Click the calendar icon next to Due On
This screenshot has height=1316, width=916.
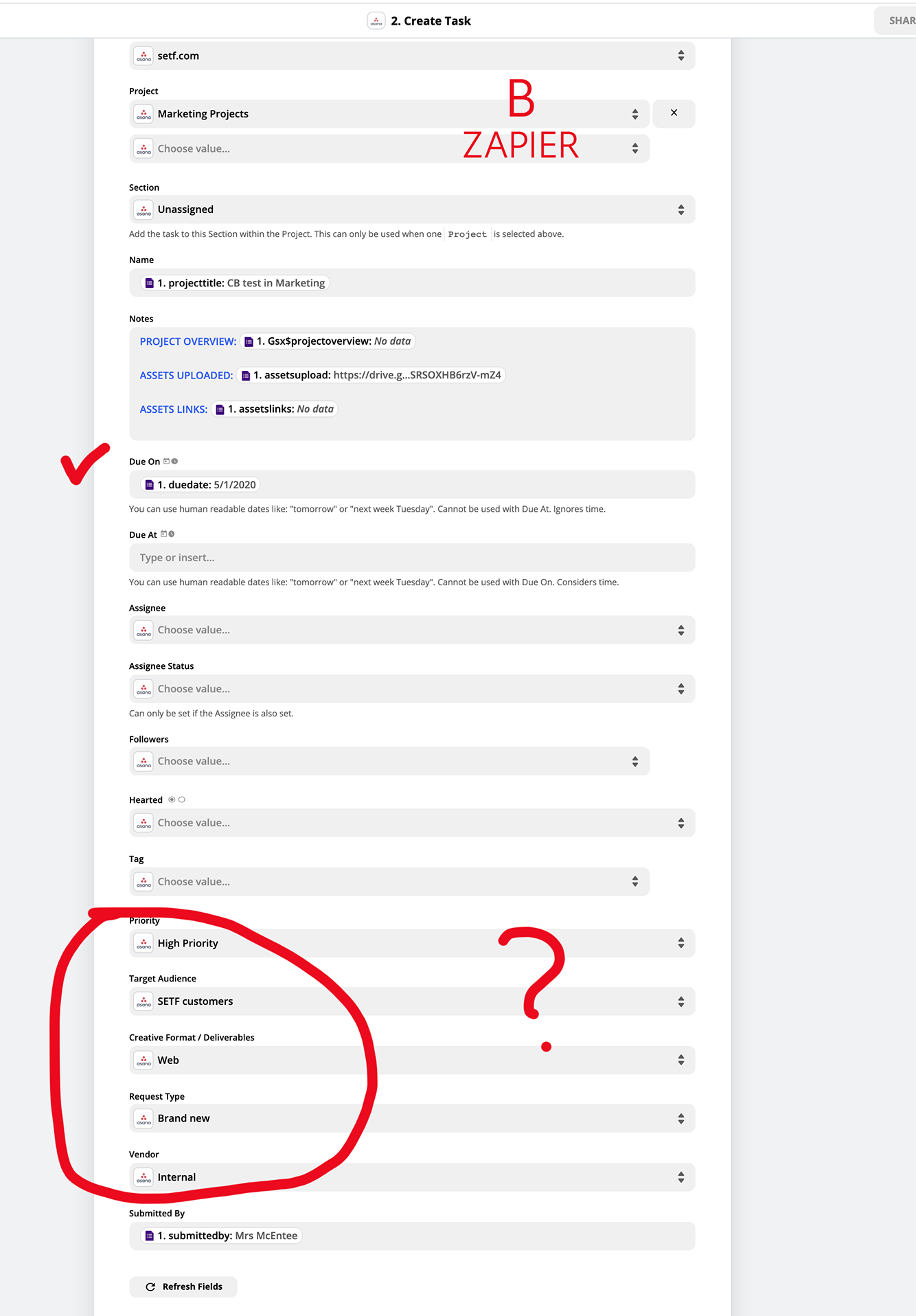166,462
